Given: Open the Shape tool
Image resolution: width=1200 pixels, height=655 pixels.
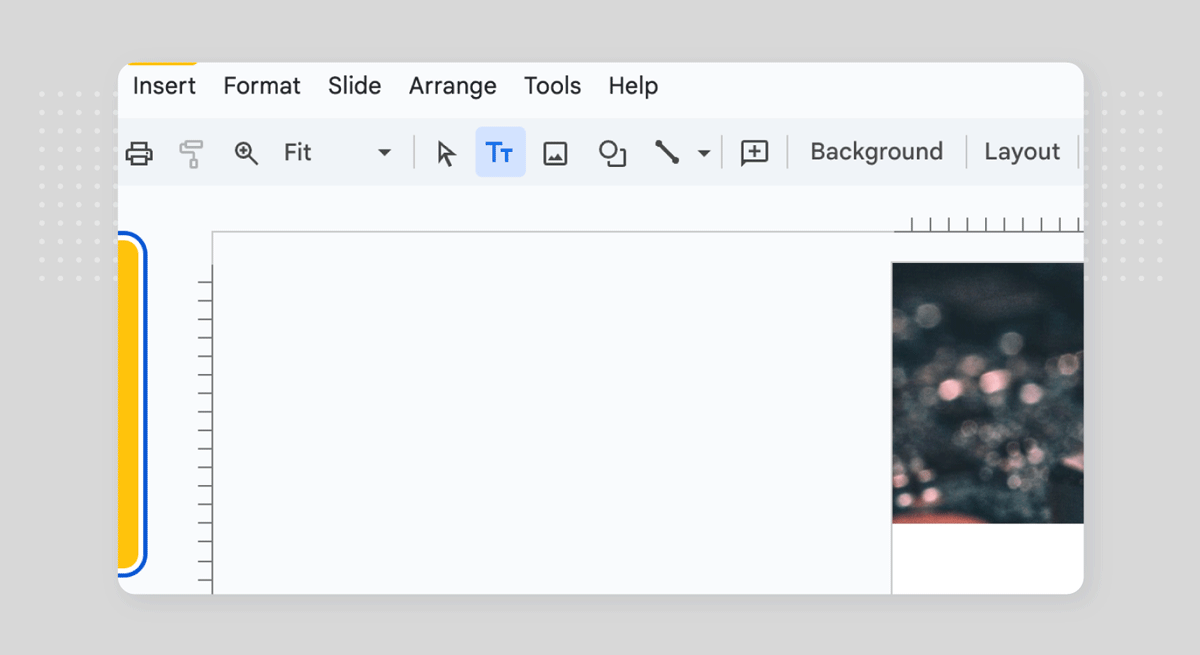Looking at the screenshot, I should [x=612, y=153].
